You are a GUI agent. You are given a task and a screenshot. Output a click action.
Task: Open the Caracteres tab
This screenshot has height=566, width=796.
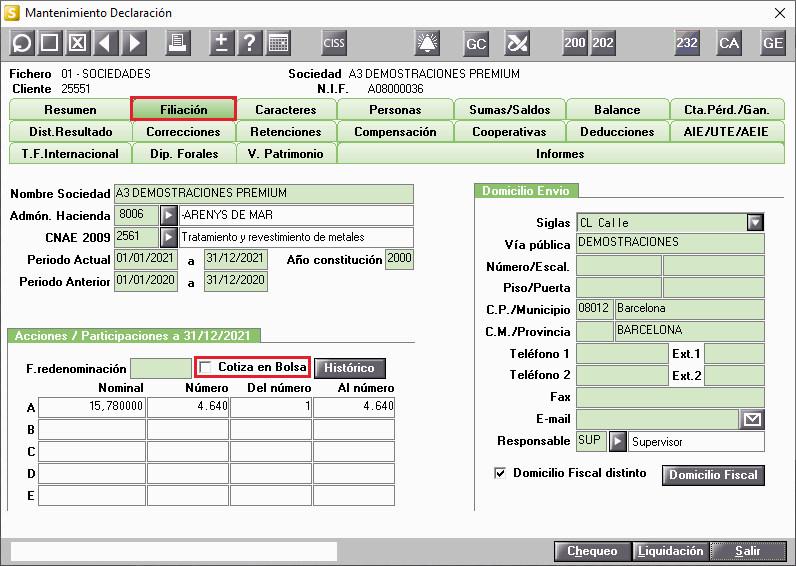tap(286, 110)
